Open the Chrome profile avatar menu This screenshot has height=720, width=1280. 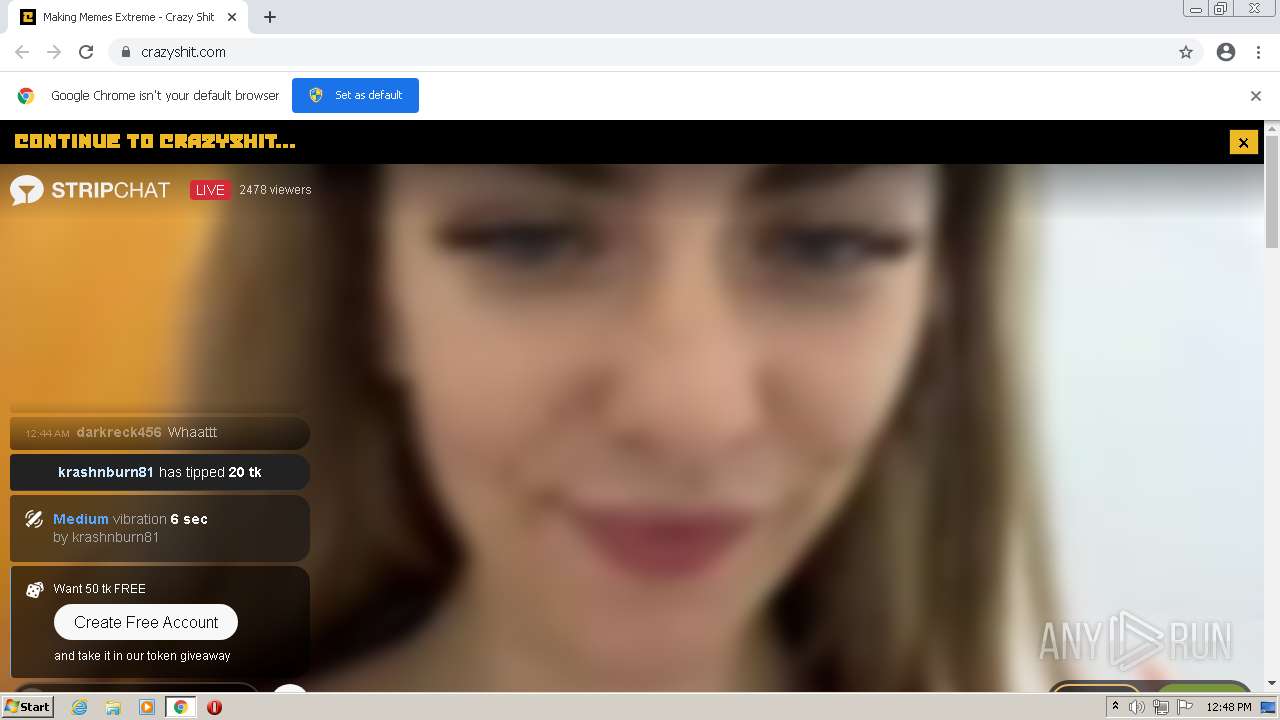[x=1226, y=52]
